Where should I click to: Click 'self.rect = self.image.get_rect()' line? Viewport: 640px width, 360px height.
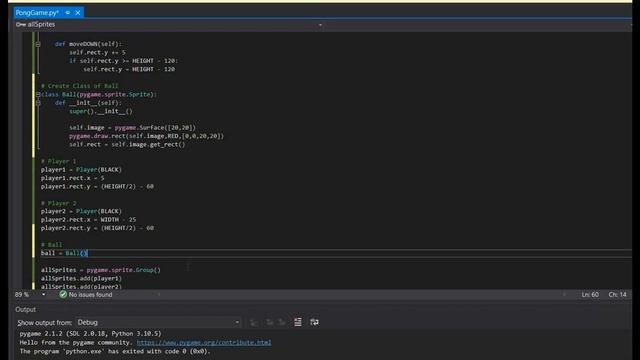point(127,144)
